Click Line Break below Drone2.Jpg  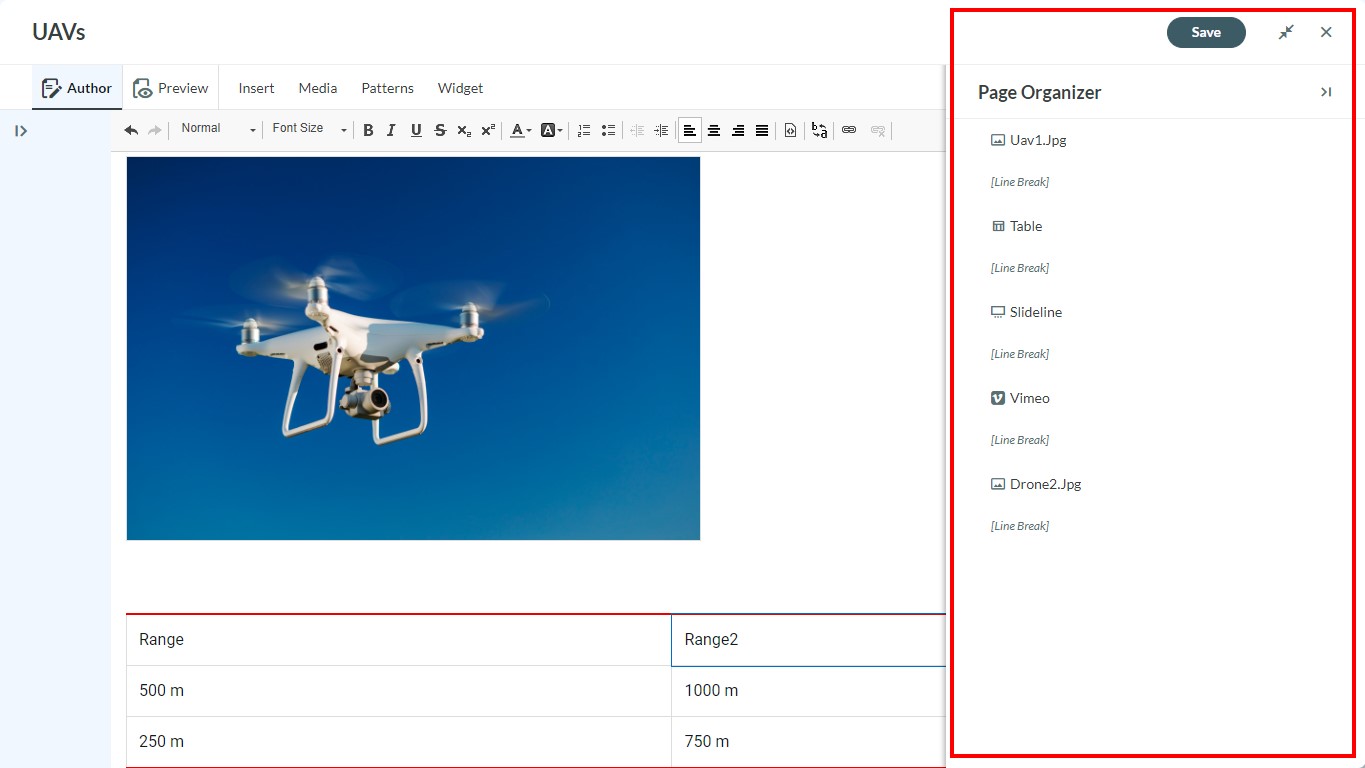point(1020,526)
